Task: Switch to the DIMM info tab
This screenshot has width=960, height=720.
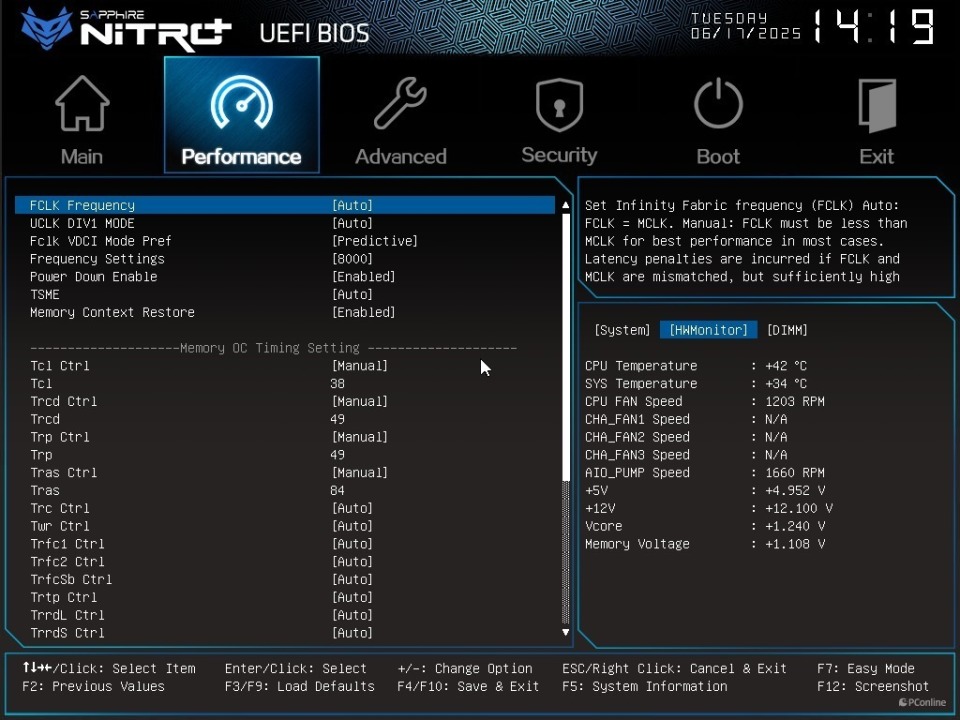Action: click(787, 330)
